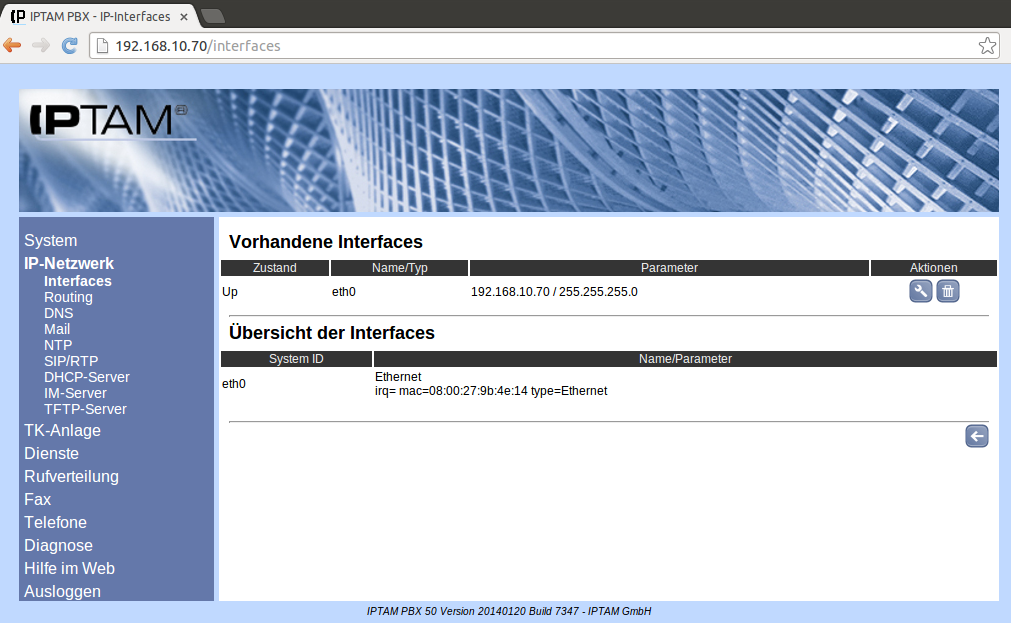Expand the TK-Anlage sidebar section

point(62,430)
